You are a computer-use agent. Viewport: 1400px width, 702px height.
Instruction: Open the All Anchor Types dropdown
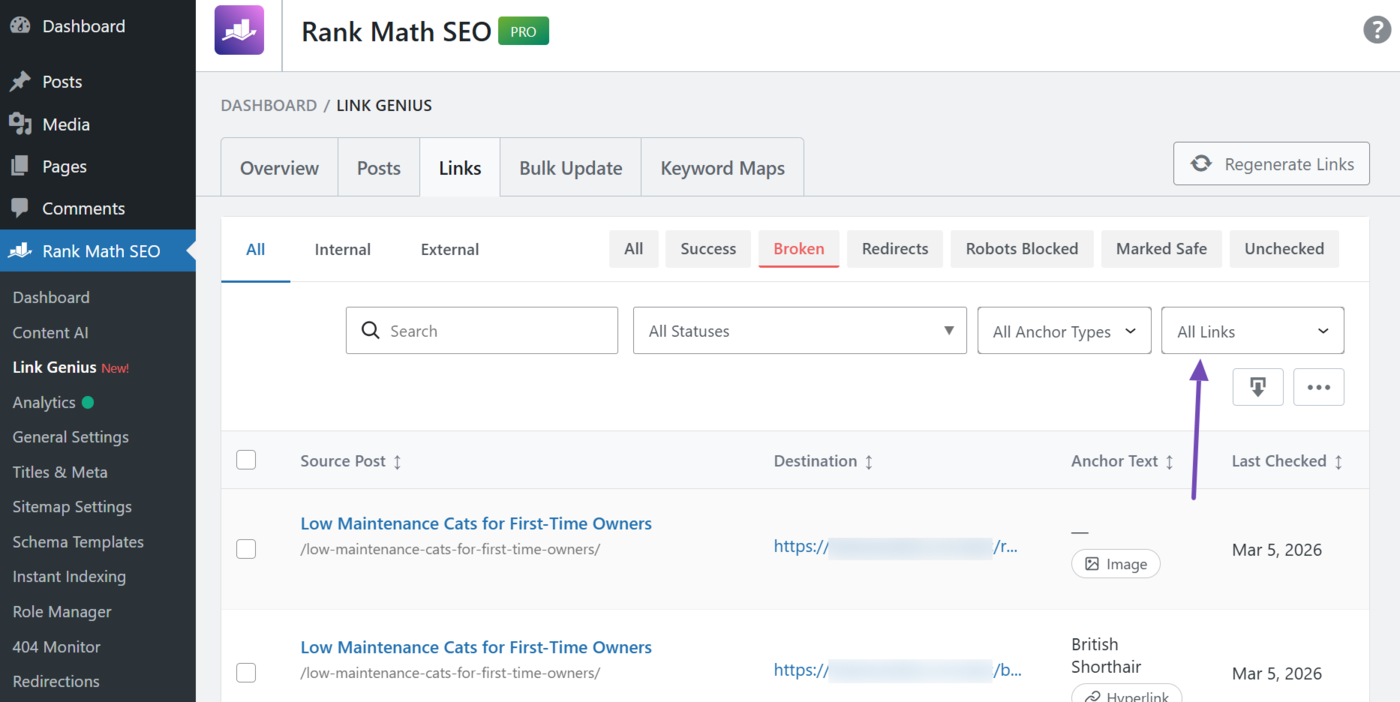[1064, 331]
